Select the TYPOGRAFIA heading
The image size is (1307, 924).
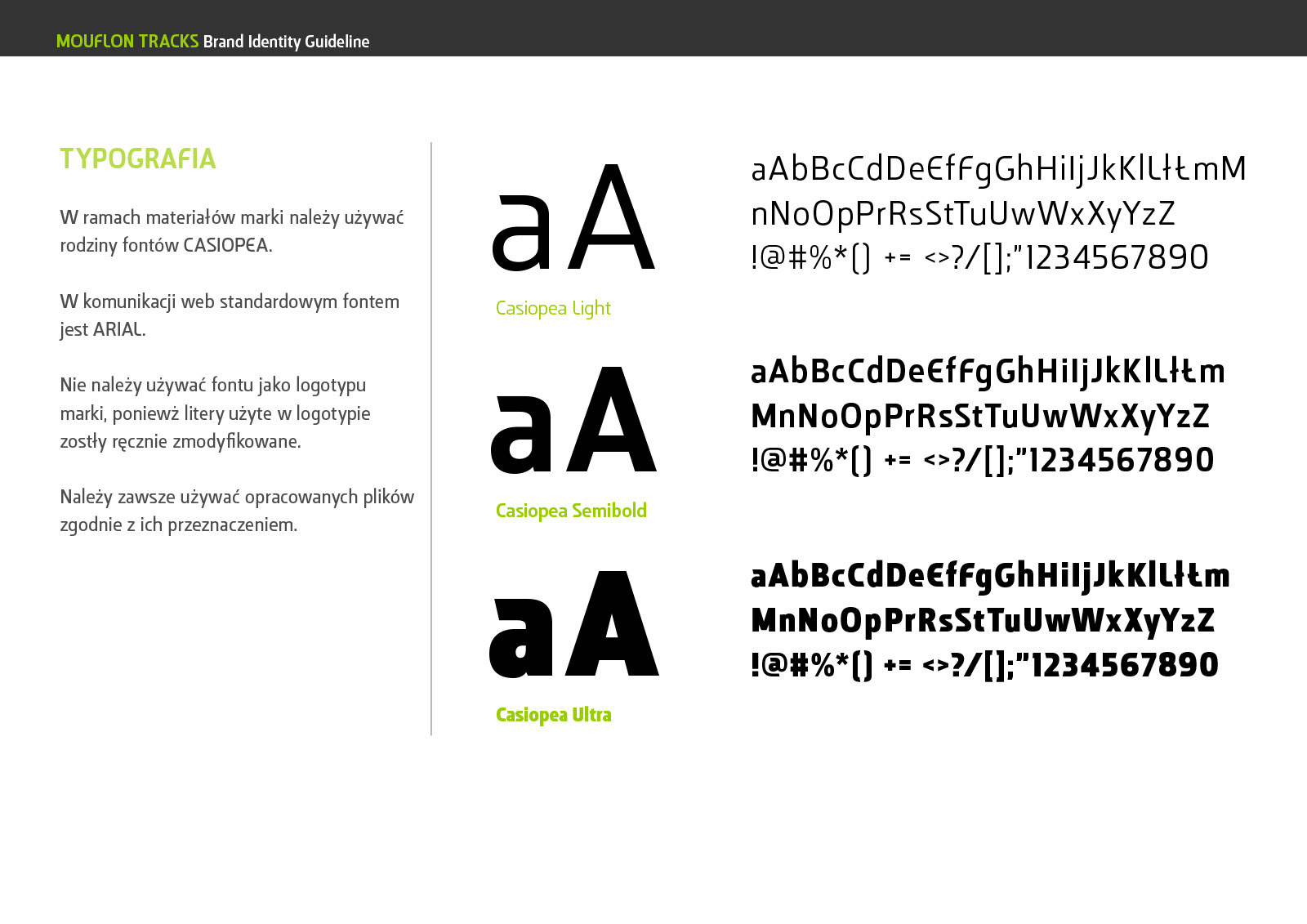pyautogui.click(x=138, y=158)
